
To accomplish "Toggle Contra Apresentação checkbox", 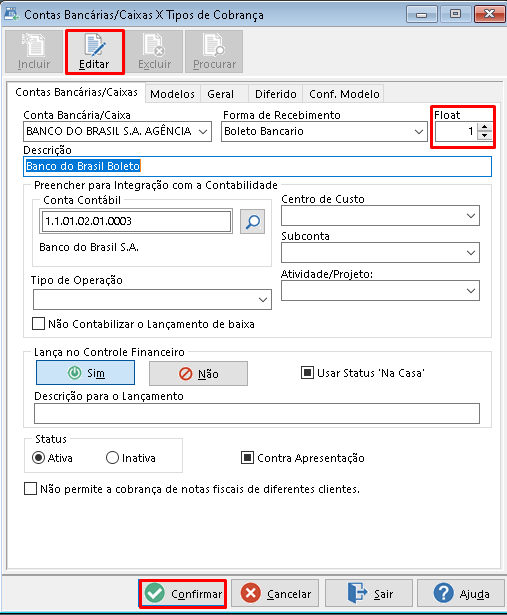I will (x=247, y=458).
